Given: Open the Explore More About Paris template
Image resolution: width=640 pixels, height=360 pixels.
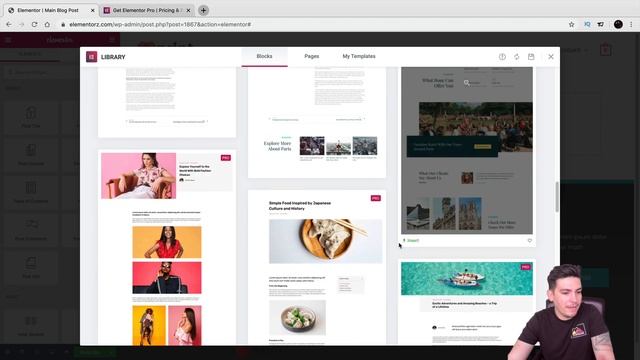Looking at the screenshot, I should click(317, 122).
